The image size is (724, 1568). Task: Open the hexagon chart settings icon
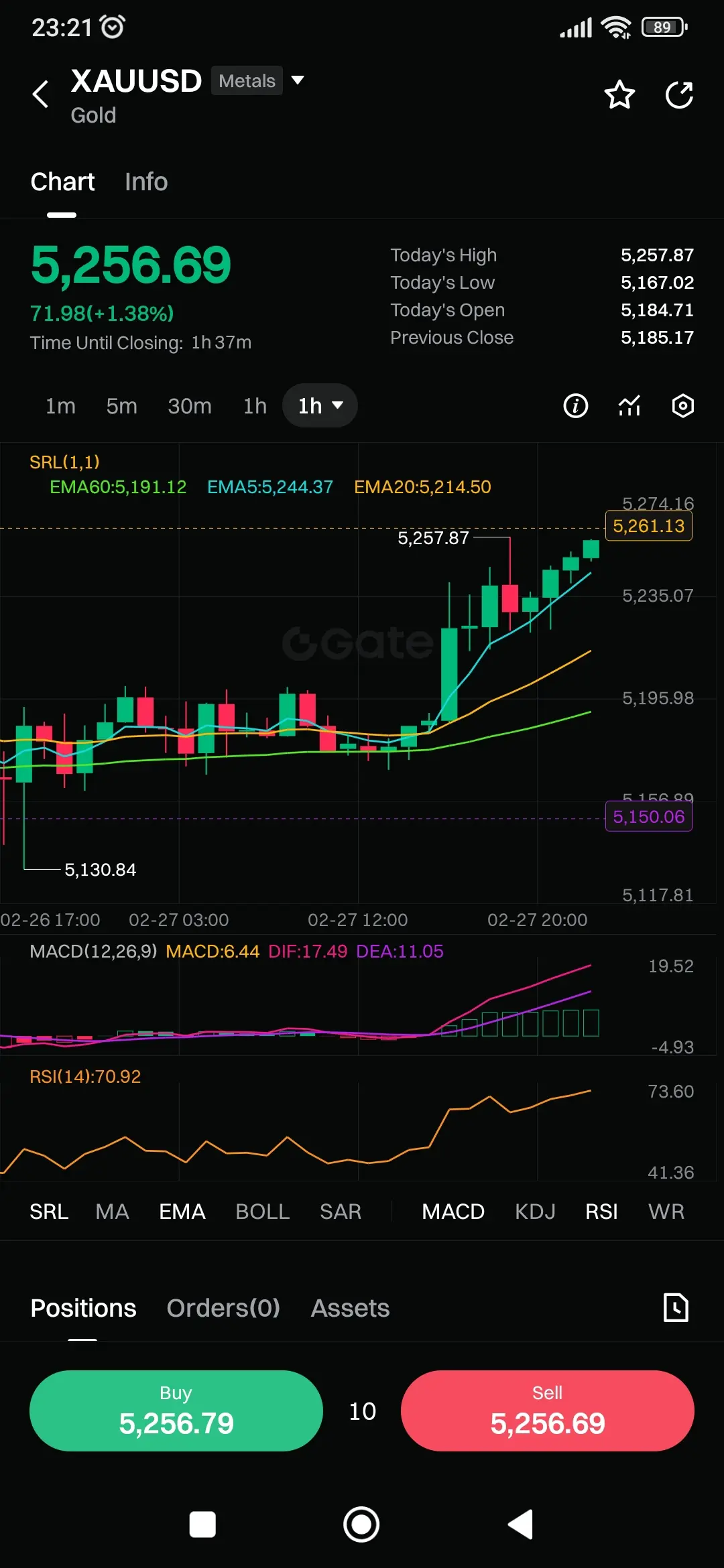tap(682, 405)
